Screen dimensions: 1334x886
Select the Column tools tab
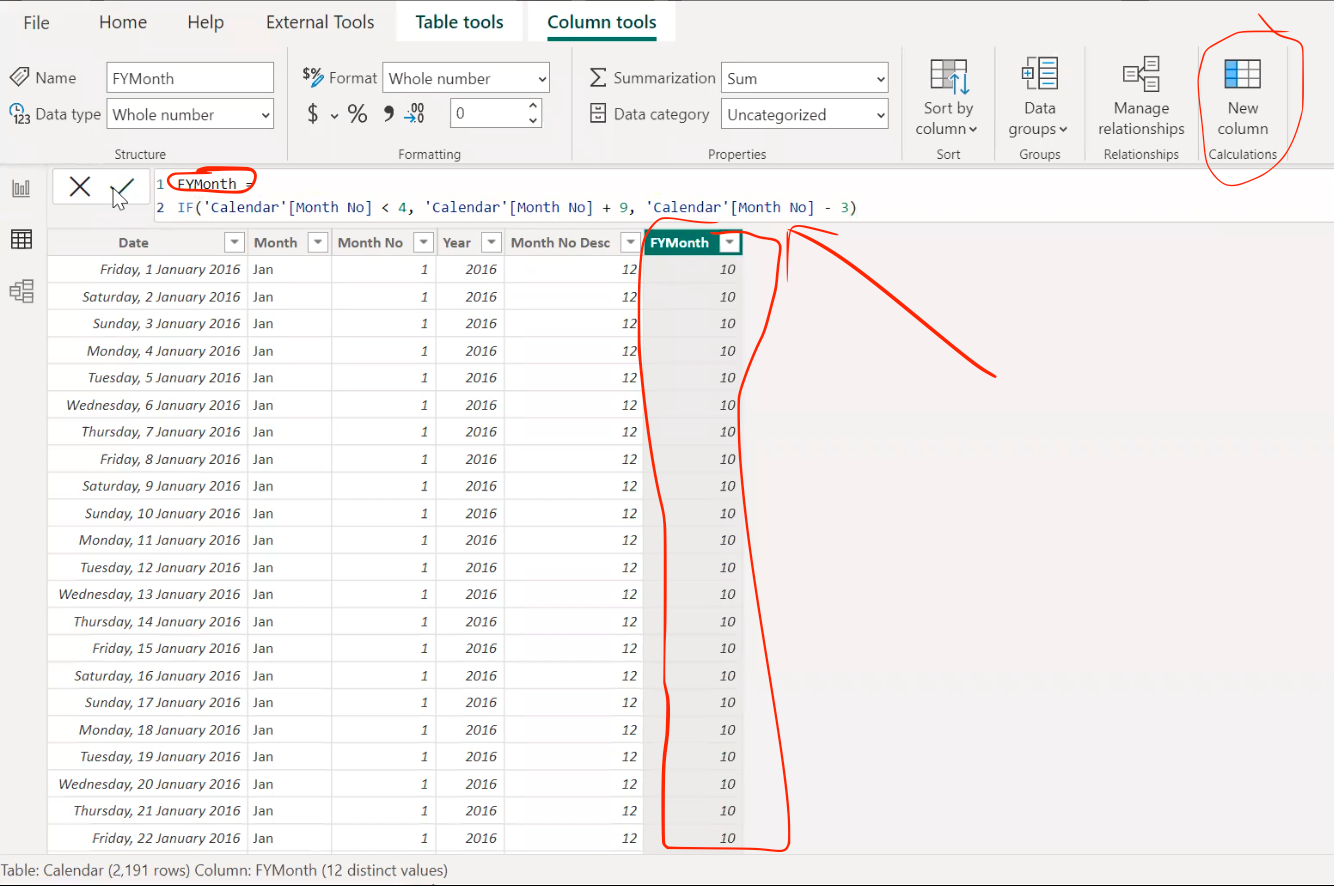pyautogui.click(x=602, y=22)
